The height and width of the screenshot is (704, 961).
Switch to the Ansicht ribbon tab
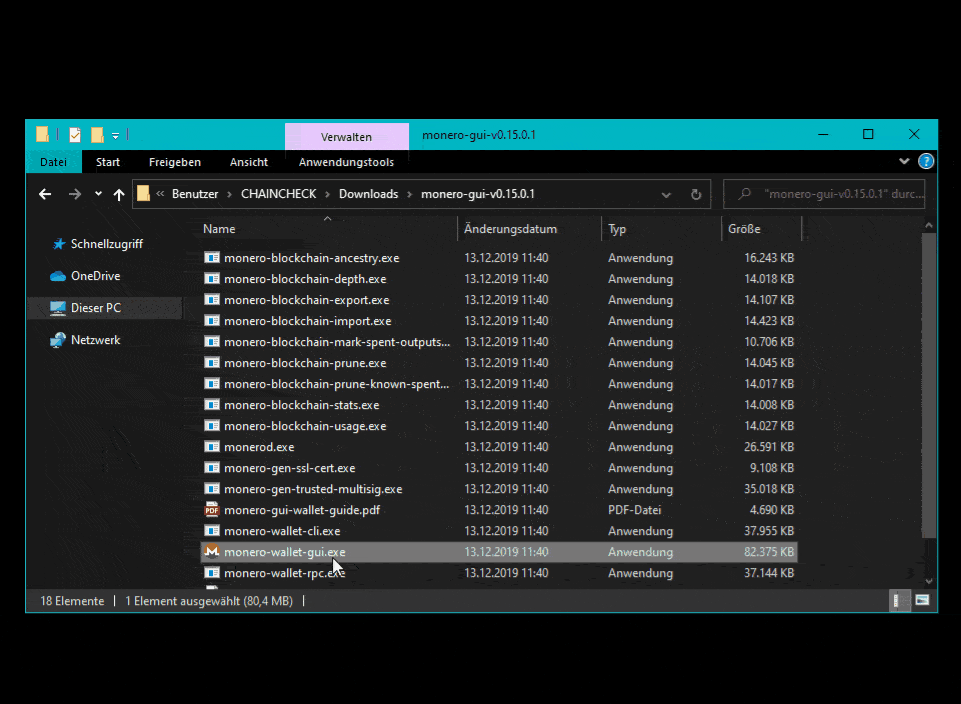249,162
